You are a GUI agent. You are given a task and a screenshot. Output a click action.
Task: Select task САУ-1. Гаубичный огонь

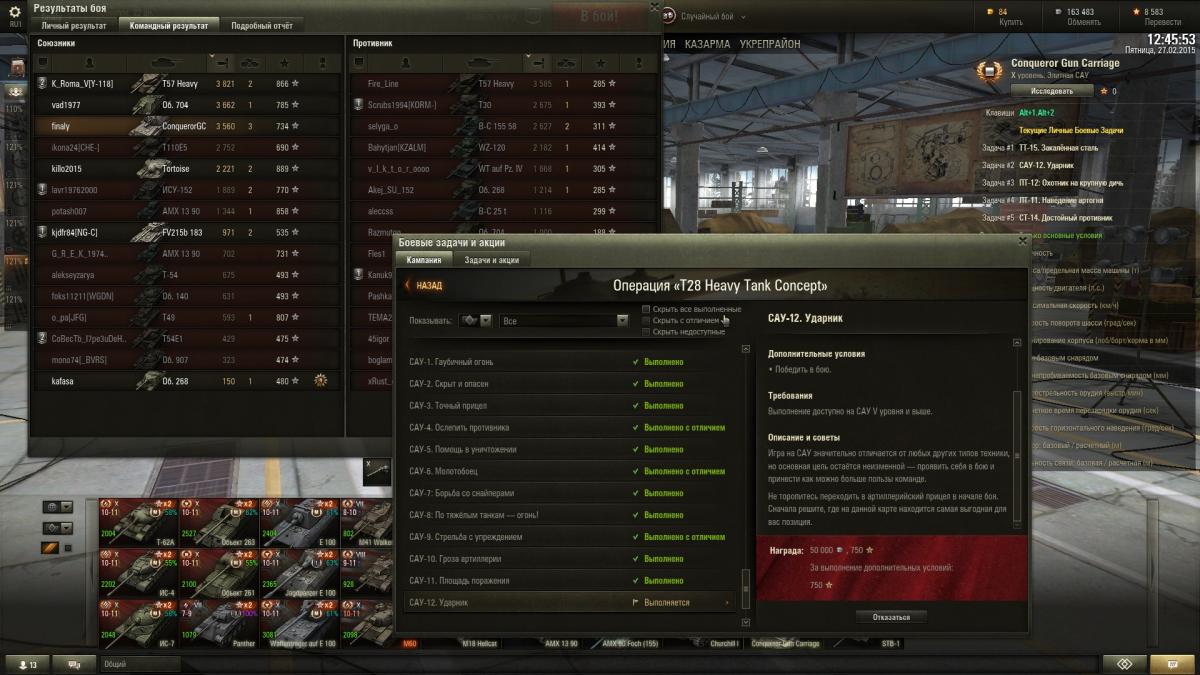coord(571,361)
